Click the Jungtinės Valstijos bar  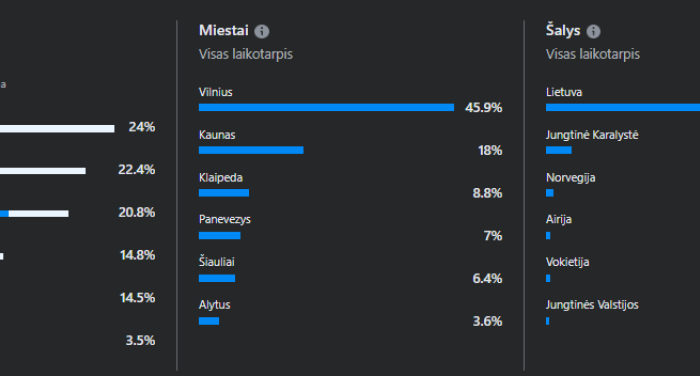click(548, 321)
